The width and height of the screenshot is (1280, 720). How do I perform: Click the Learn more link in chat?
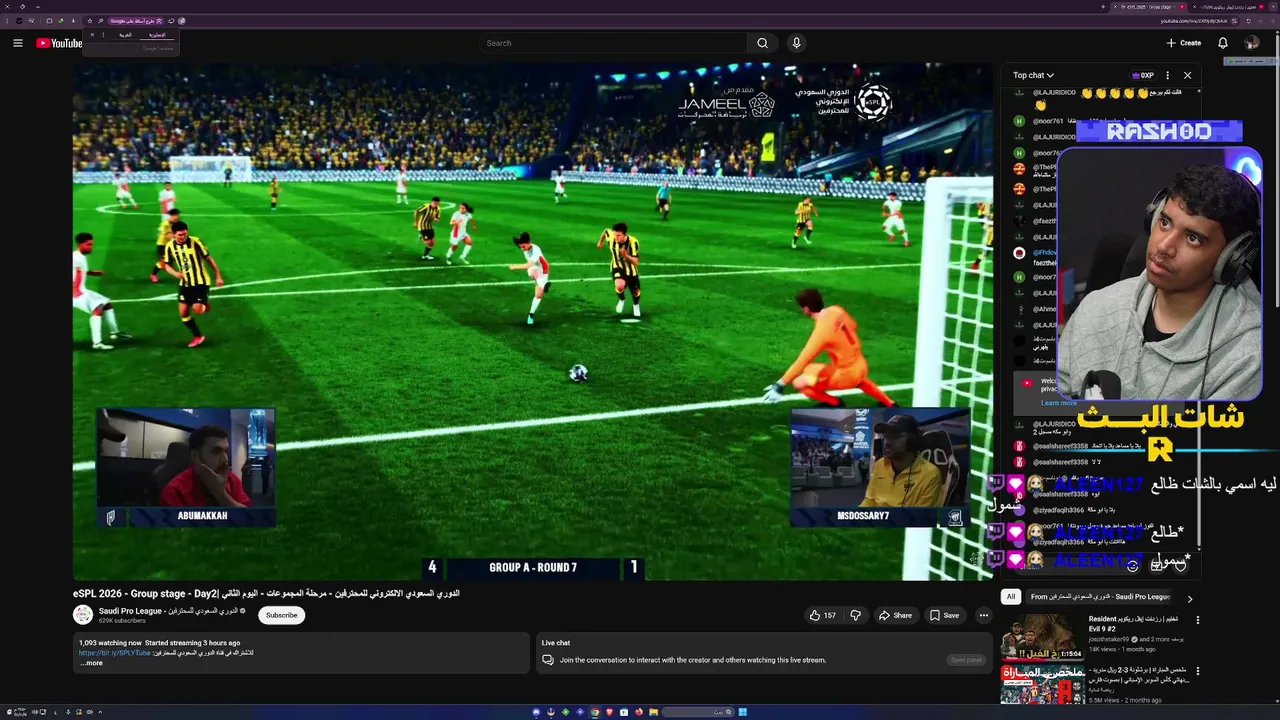click(x=1058, y=403)
